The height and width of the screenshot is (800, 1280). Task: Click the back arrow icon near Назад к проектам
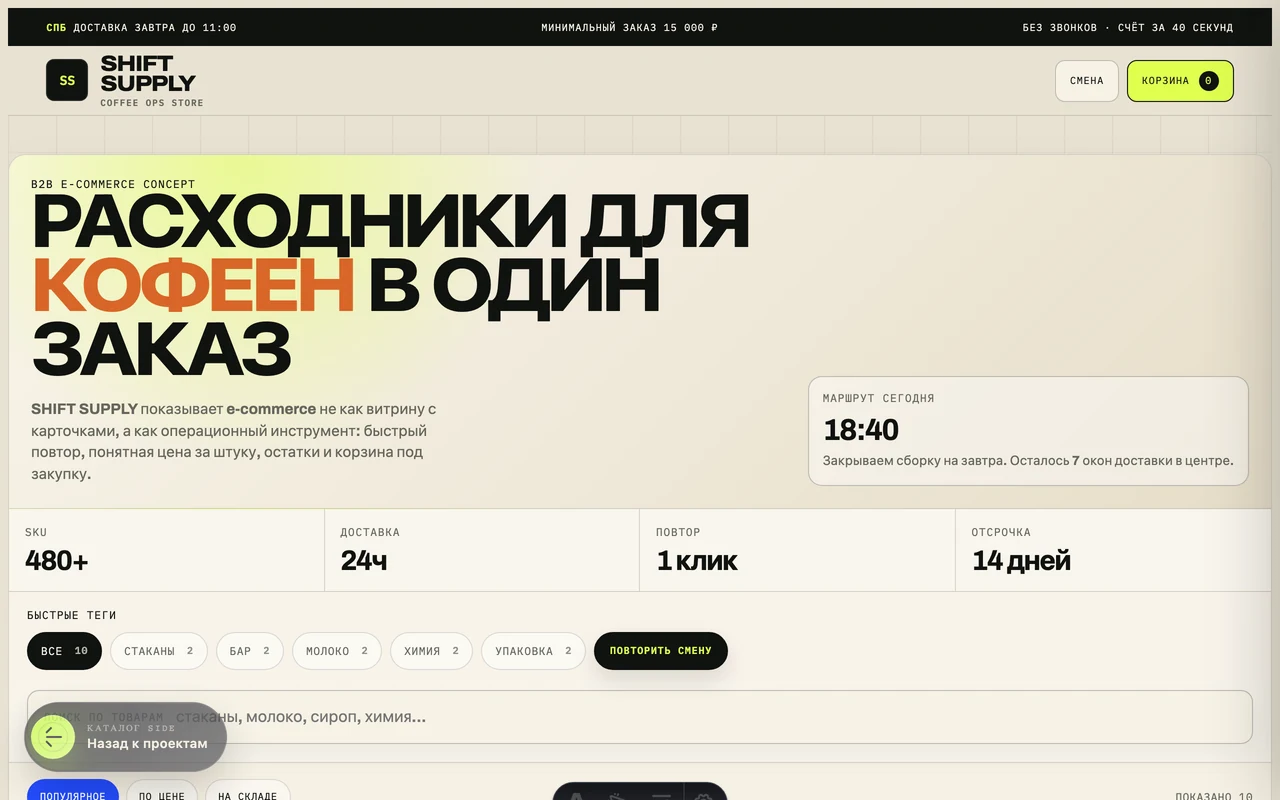(53, 738)
